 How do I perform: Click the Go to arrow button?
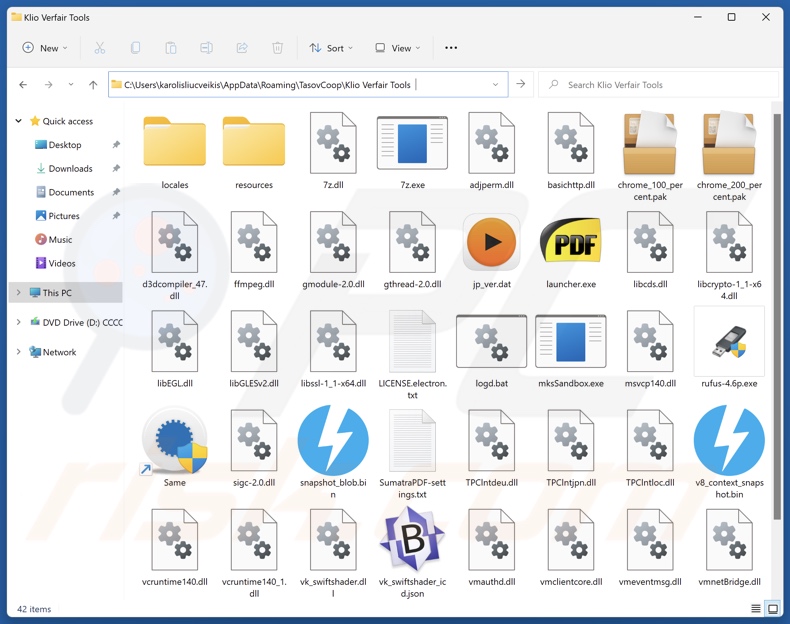pos(521,84)
